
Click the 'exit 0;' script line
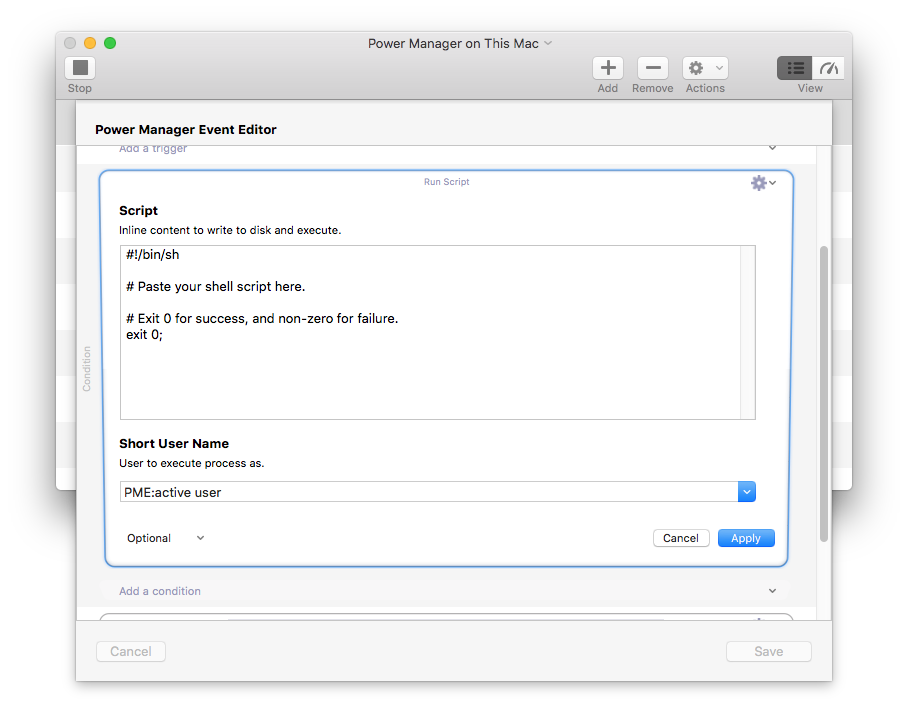tap(144, 335)
